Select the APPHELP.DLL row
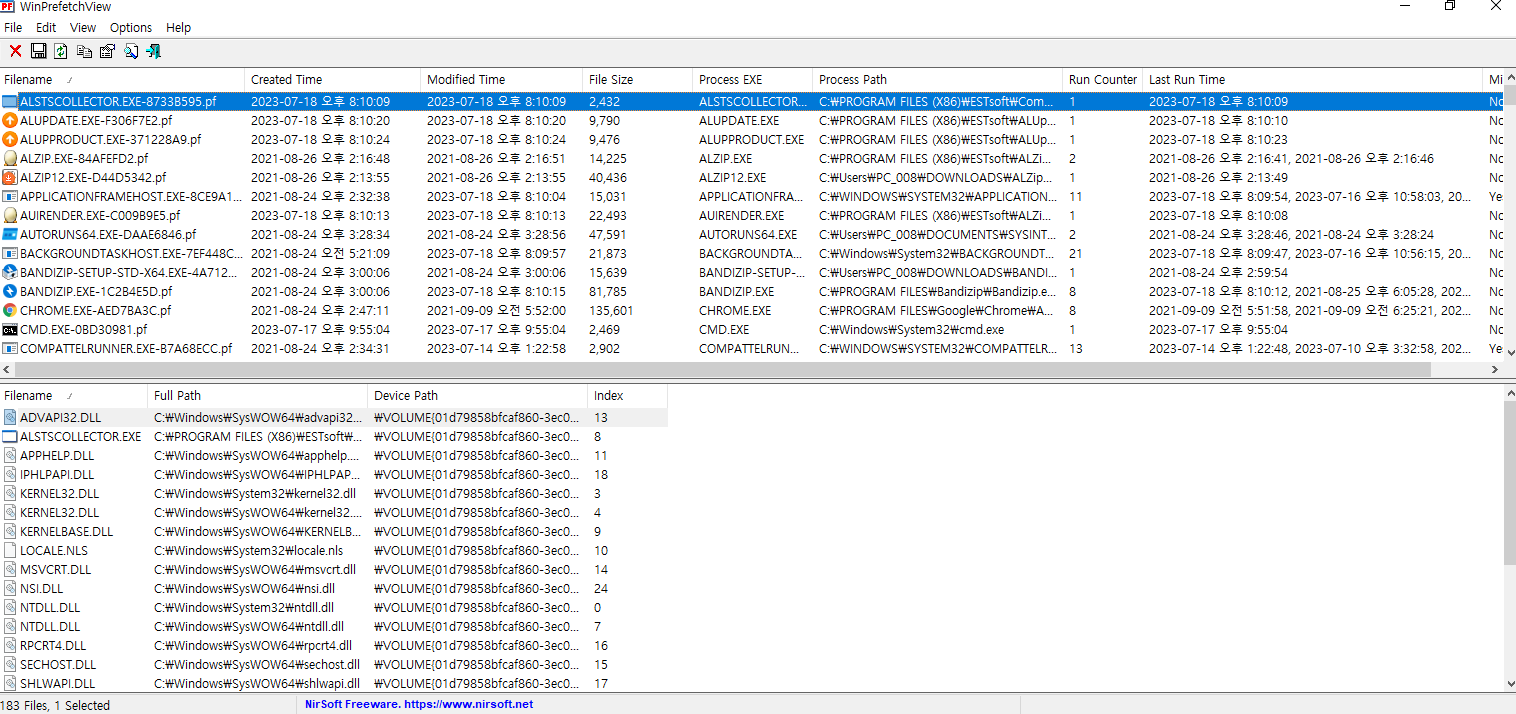1516x714 pixels. (334, 456)
